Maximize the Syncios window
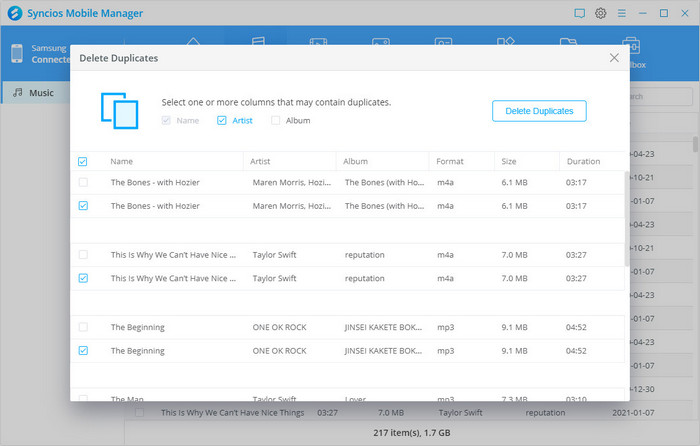The image size is (700, 446). (664, 13)
